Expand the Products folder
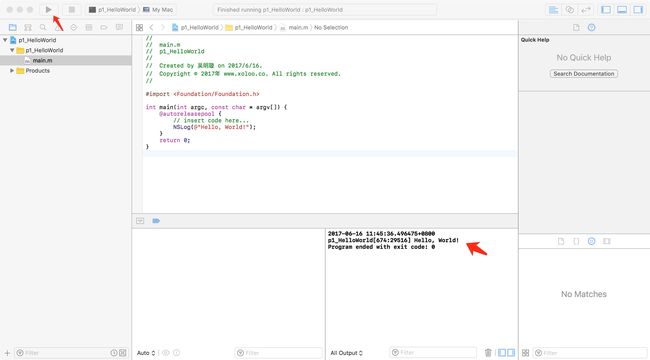650x360 pixels. click(x=12, y=71)
